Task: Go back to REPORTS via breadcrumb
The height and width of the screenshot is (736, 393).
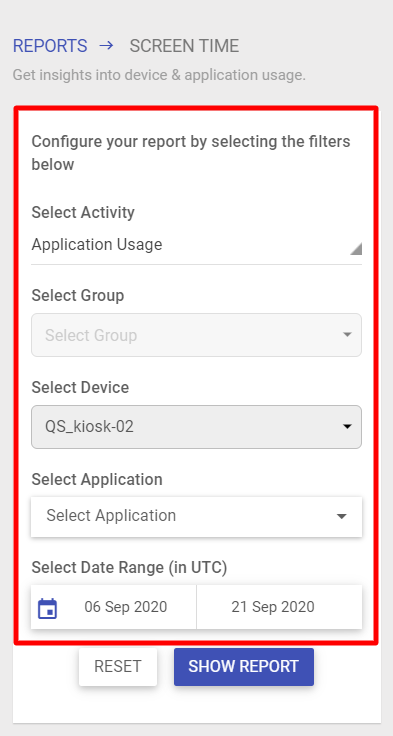Action: click(x=50, y=46)
